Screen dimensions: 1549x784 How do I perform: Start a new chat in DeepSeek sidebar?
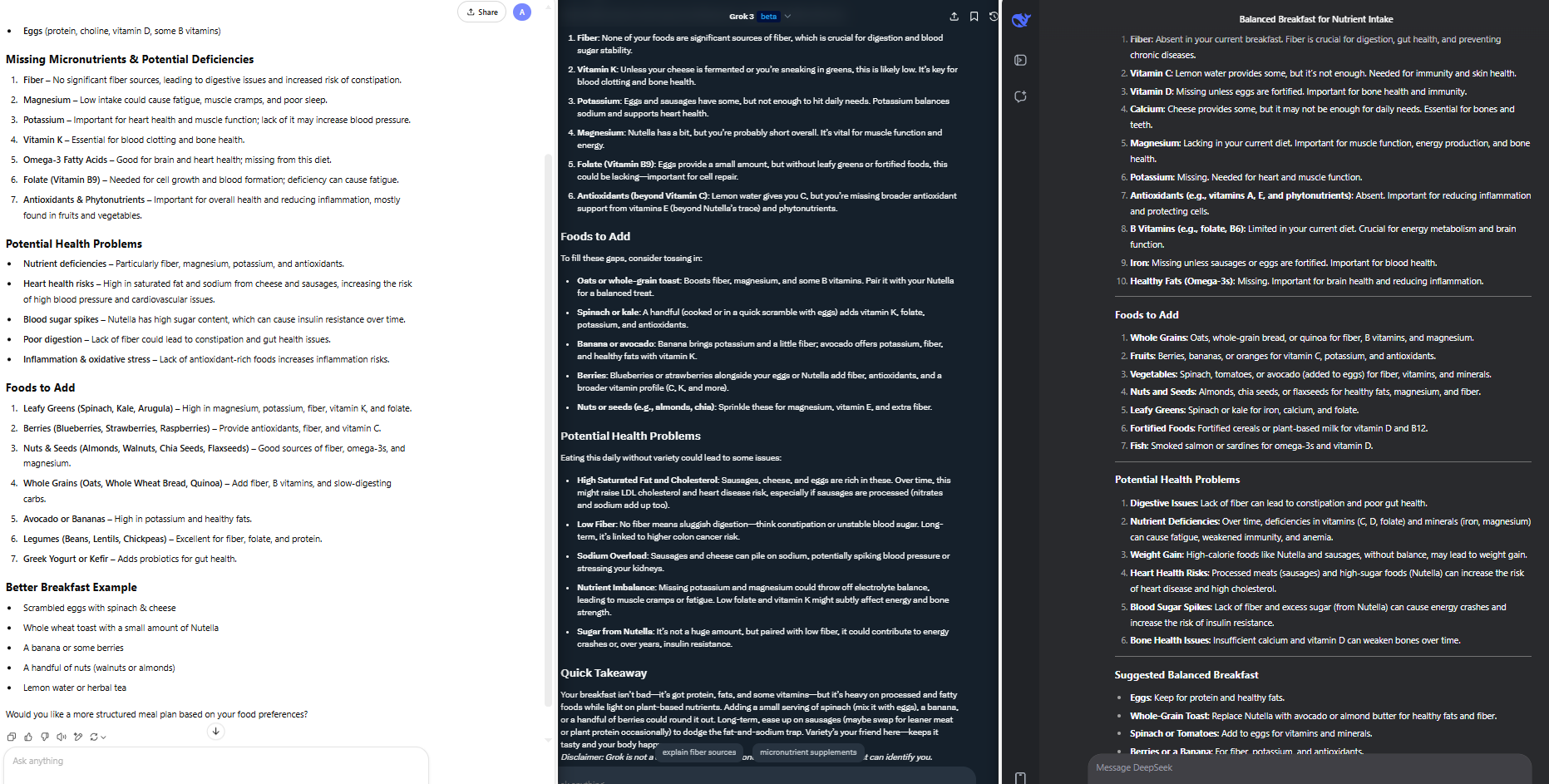pos(1021,96)
